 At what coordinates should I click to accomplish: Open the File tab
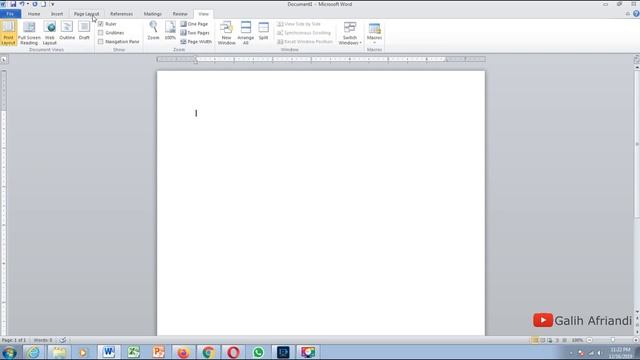click(x=10, y=14)
